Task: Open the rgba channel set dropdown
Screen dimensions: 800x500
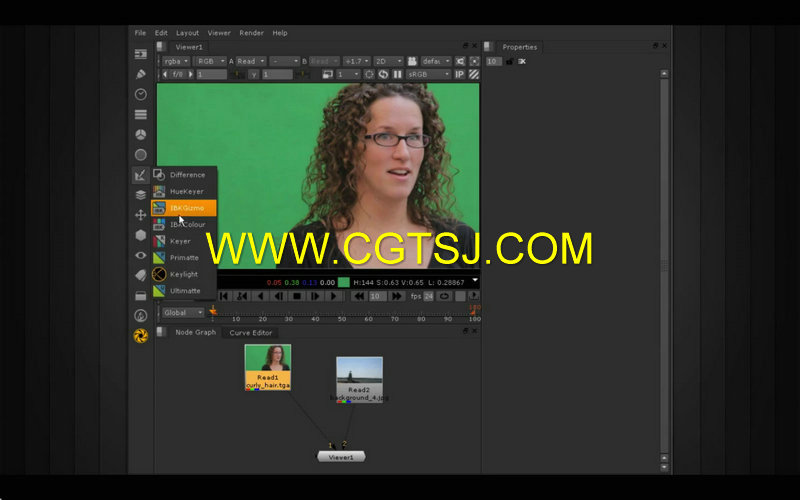Action: 177,61
